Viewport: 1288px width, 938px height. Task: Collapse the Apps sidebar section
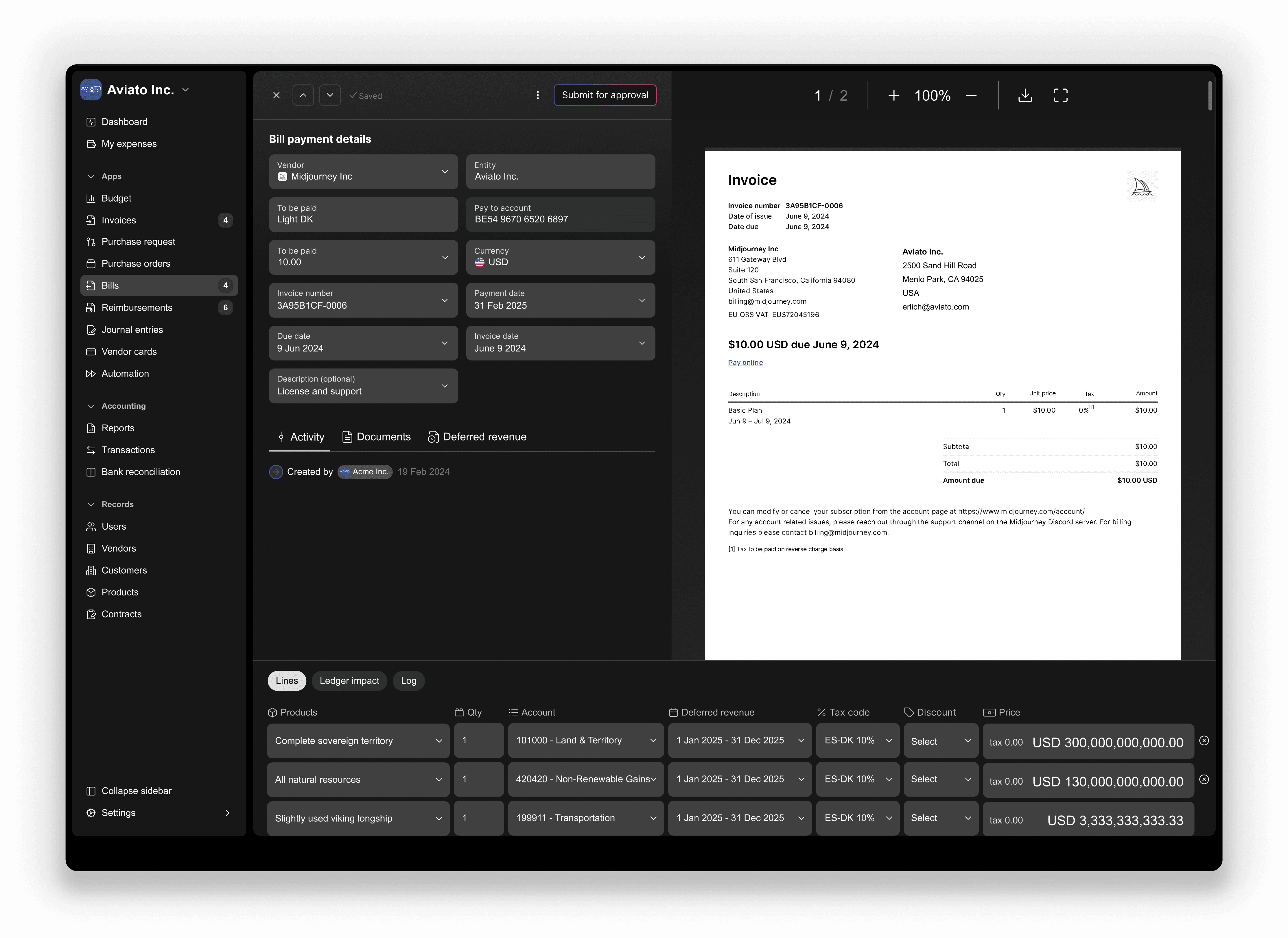pyautogui.click(x=91, y=177)
